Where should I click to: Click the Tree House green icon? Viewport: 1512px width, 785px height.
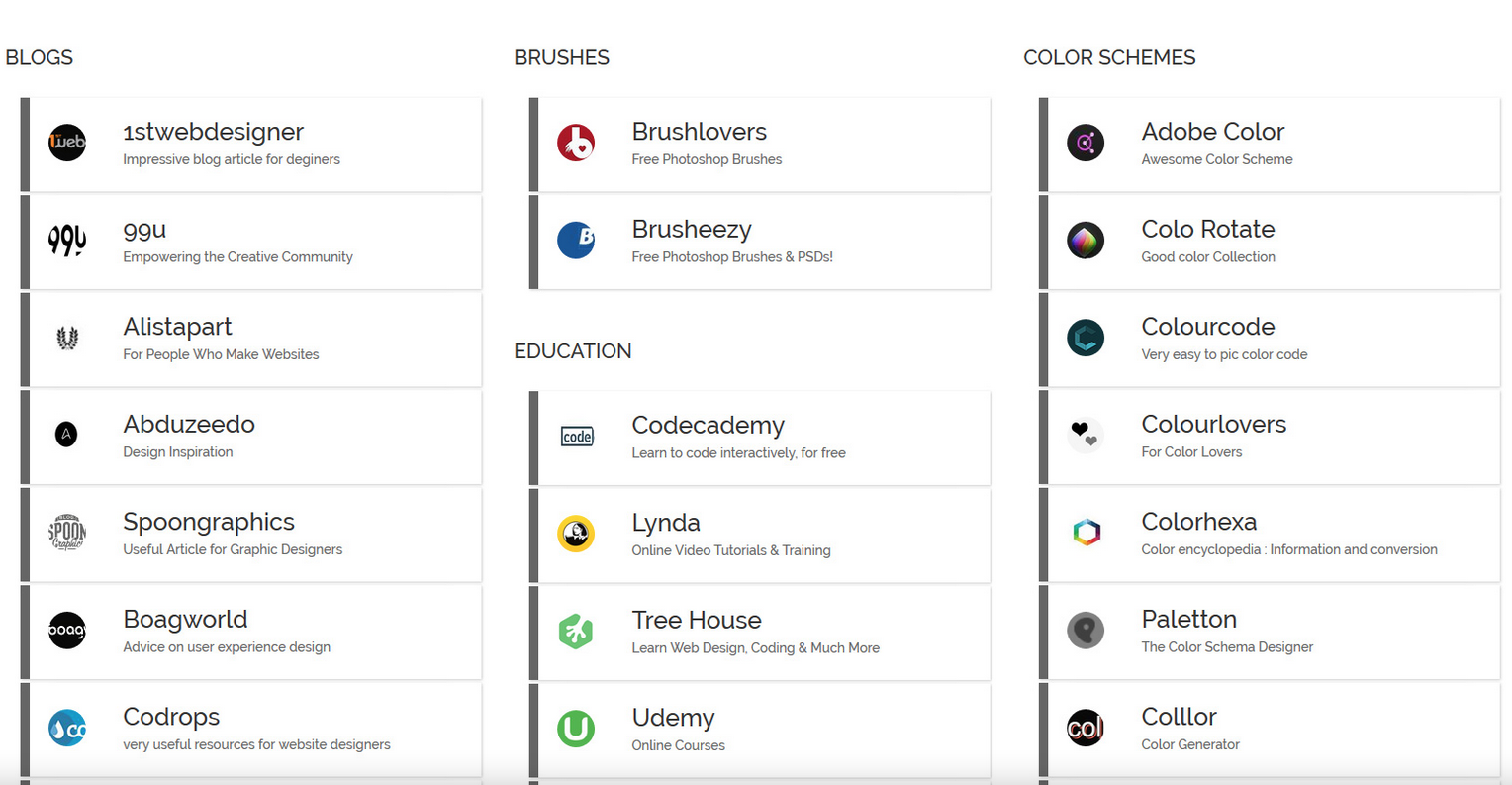click(576, 631)
